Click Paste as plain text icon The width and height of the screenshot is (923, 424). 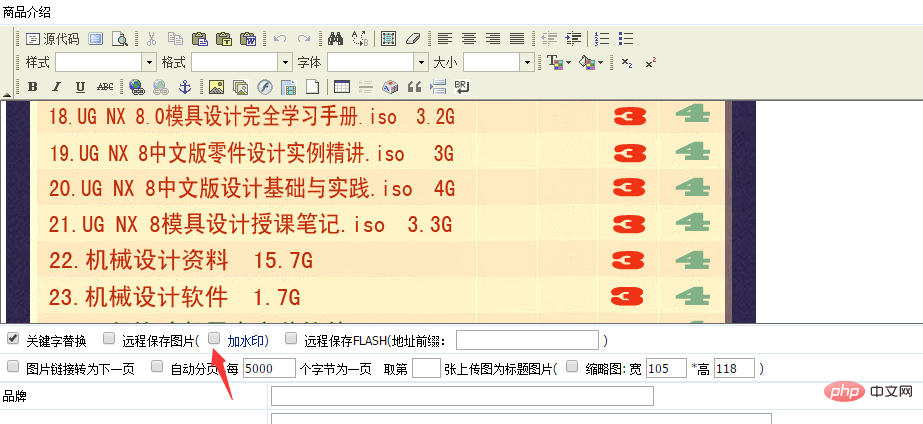(224, 39)
